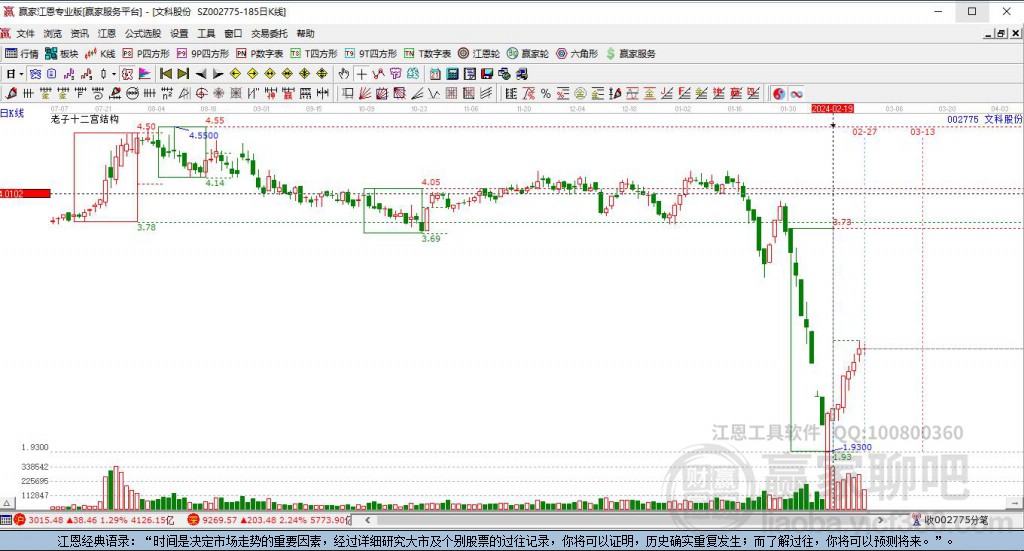Open the 江恩 menu
The image size is (1024, 551).
pos(106,33)
